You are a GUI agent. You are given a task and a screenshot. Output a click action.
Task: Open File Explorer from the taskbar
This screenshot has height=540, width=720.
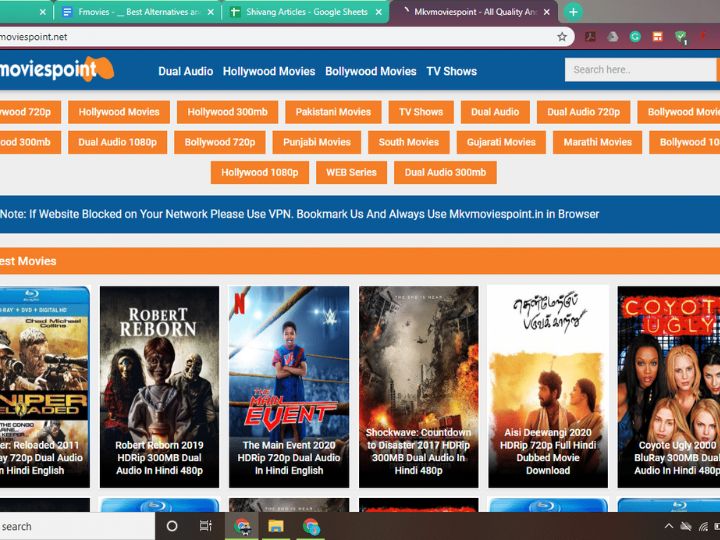click(x=276, y=526)
